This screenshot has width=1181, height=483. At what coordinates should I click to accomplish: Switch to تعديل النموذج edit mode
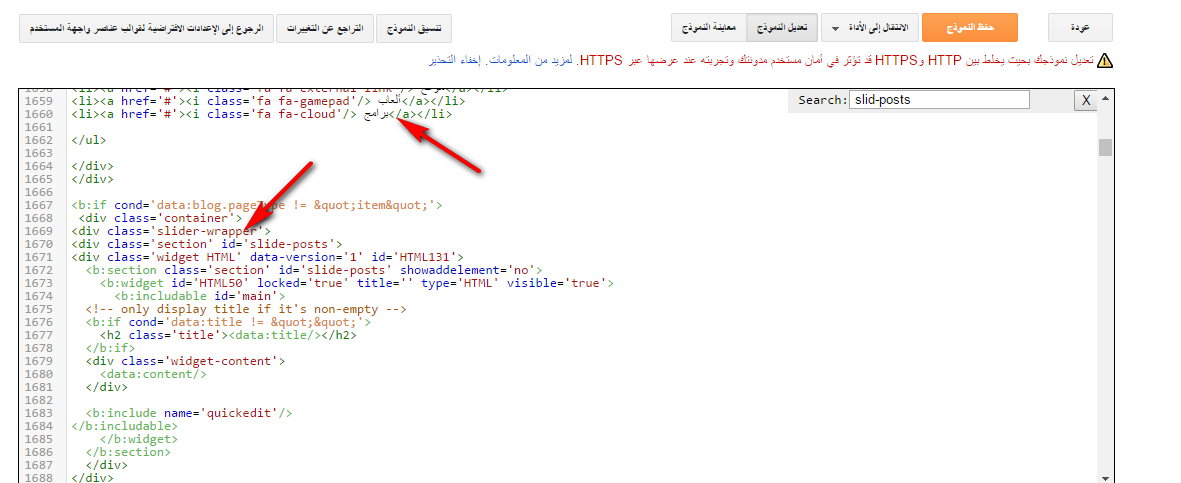pos(783,28)
